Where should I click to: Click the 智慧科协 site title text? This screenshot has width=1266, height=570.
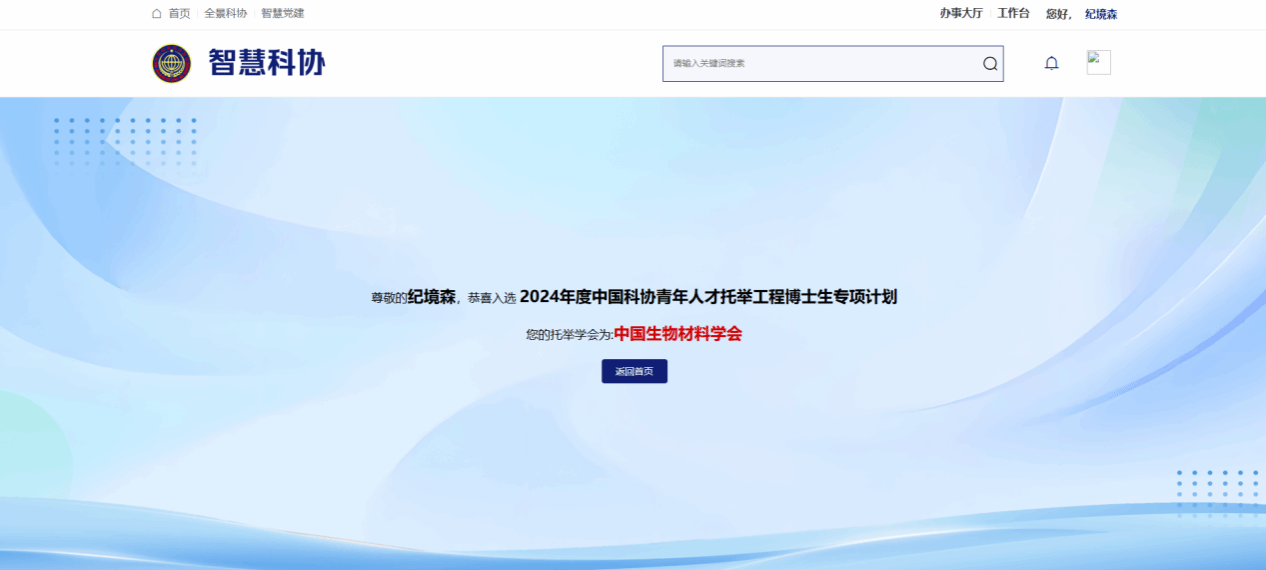point(266,63)
